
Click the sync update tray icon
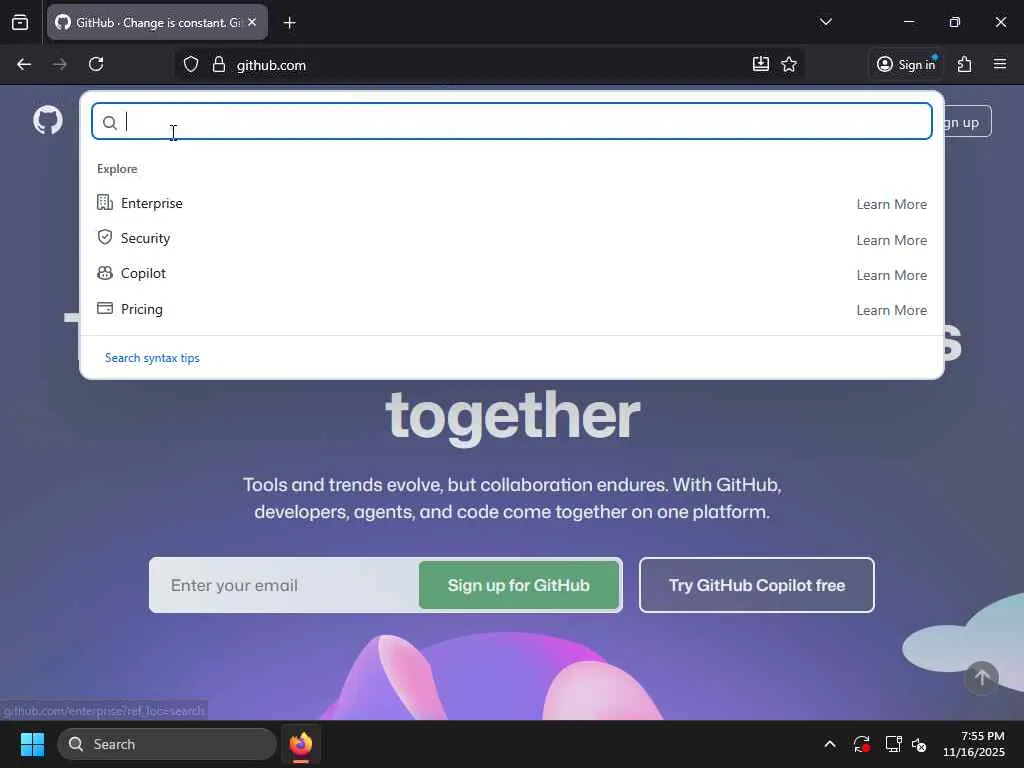click(x=861, y=744)
